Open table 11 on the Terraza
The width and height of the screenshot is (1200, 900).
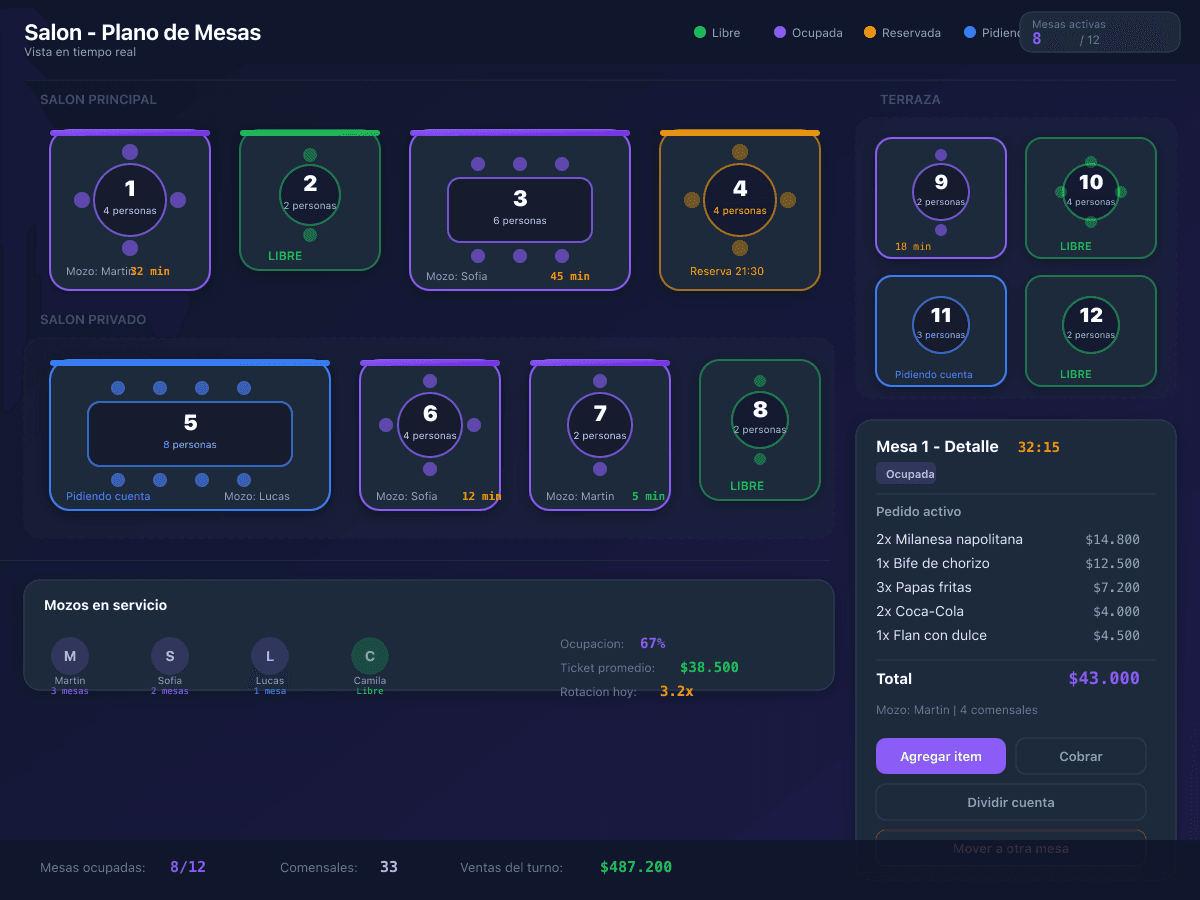941,325
